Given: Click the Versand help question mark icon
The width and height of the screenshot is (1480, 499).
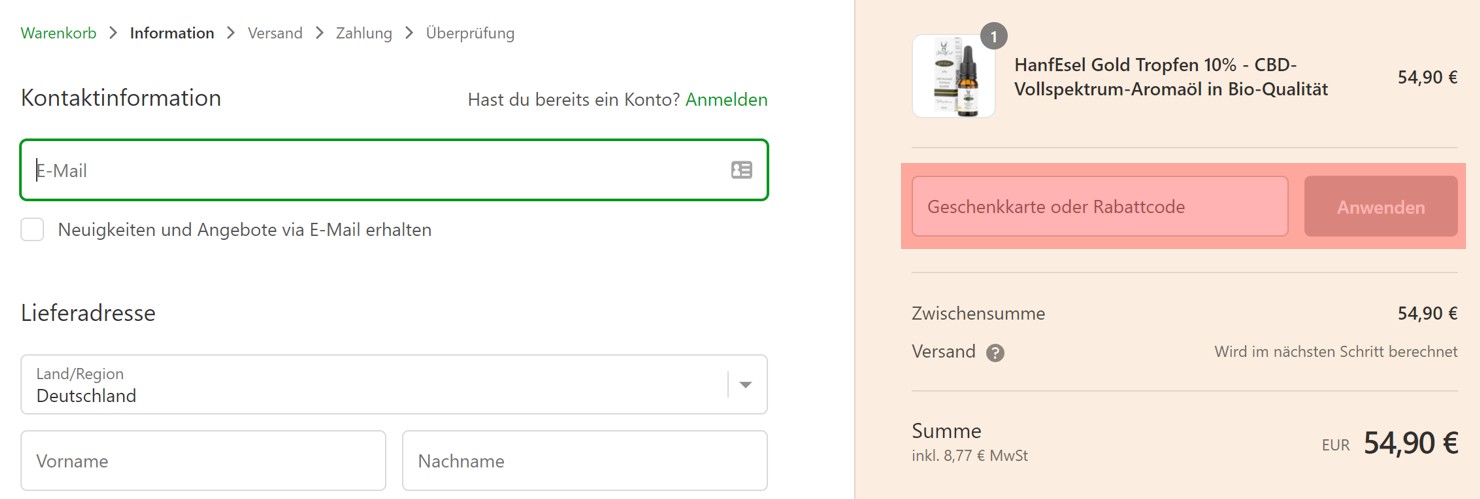Looking at the screenshot, I should pyautogui.click(x=995, y=353).
